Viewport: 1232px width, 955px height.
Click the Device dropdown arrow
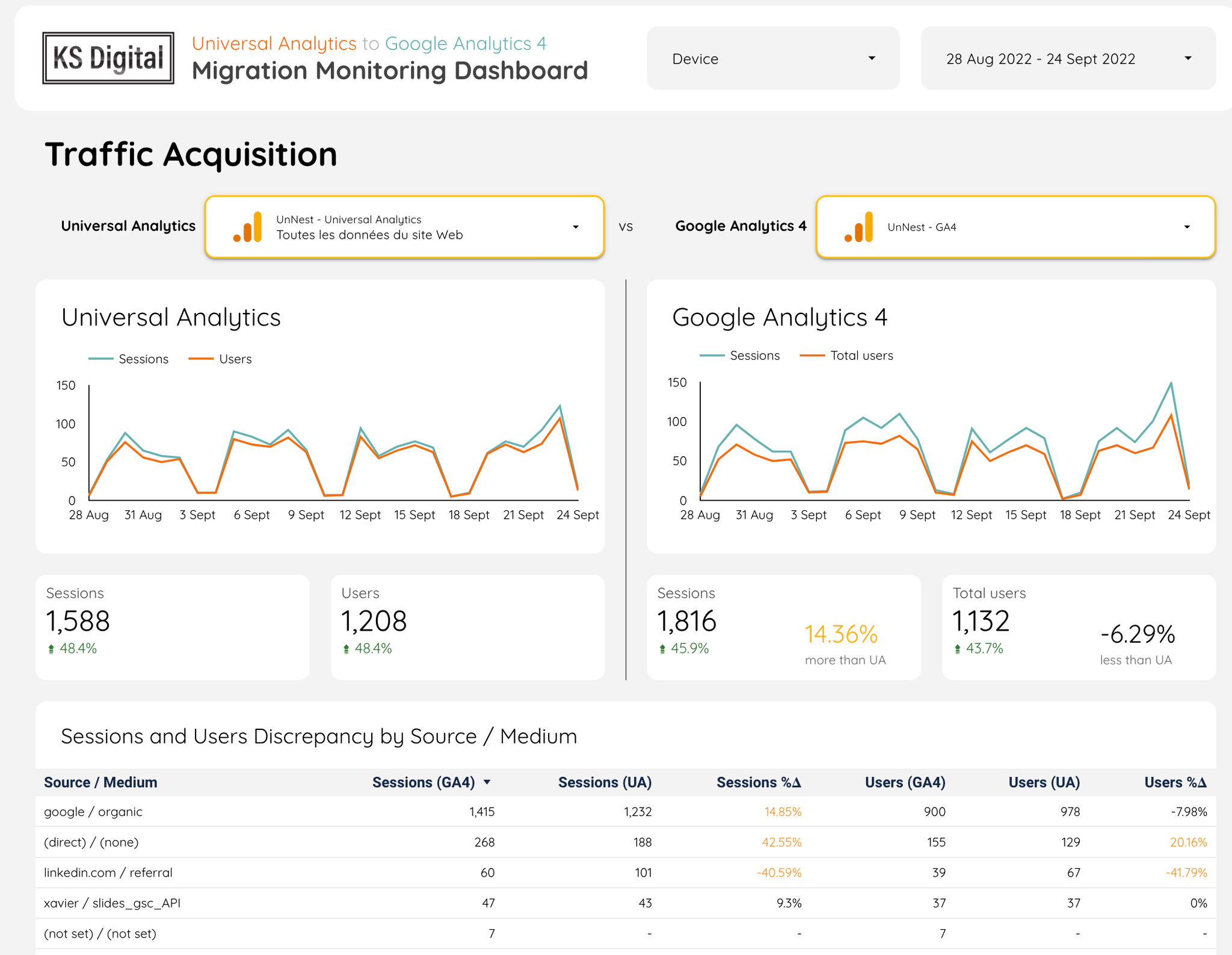click(872, 58)
